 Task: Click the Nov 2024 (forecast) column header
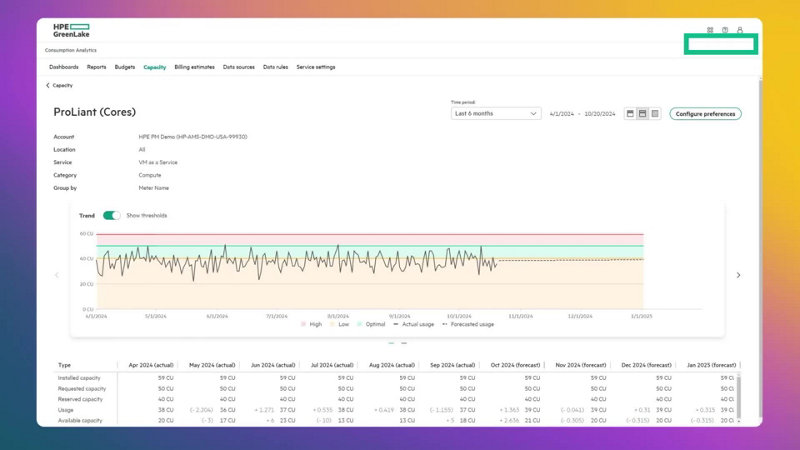click(x=581, y=365)
